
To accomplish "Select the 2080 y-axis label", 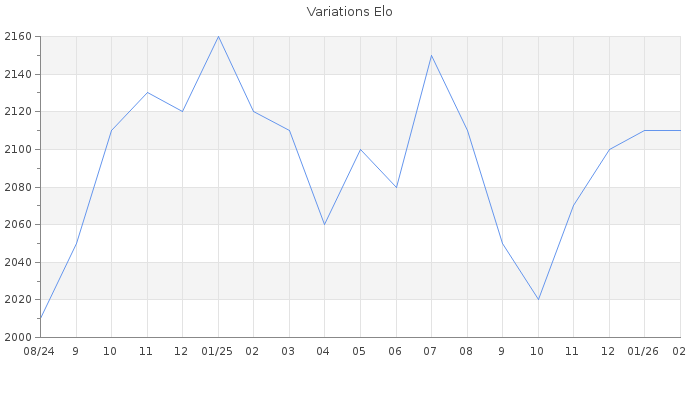I will 17,187.
